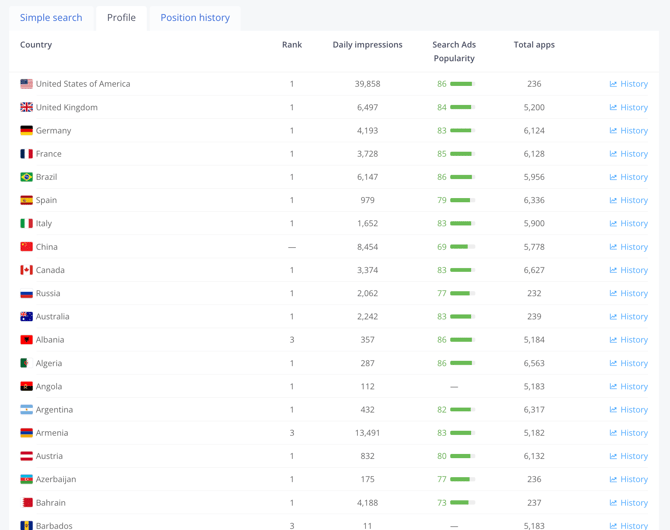670x530 pixels.
Task: Open History link for Germany
Action: [x=628, y=131]
